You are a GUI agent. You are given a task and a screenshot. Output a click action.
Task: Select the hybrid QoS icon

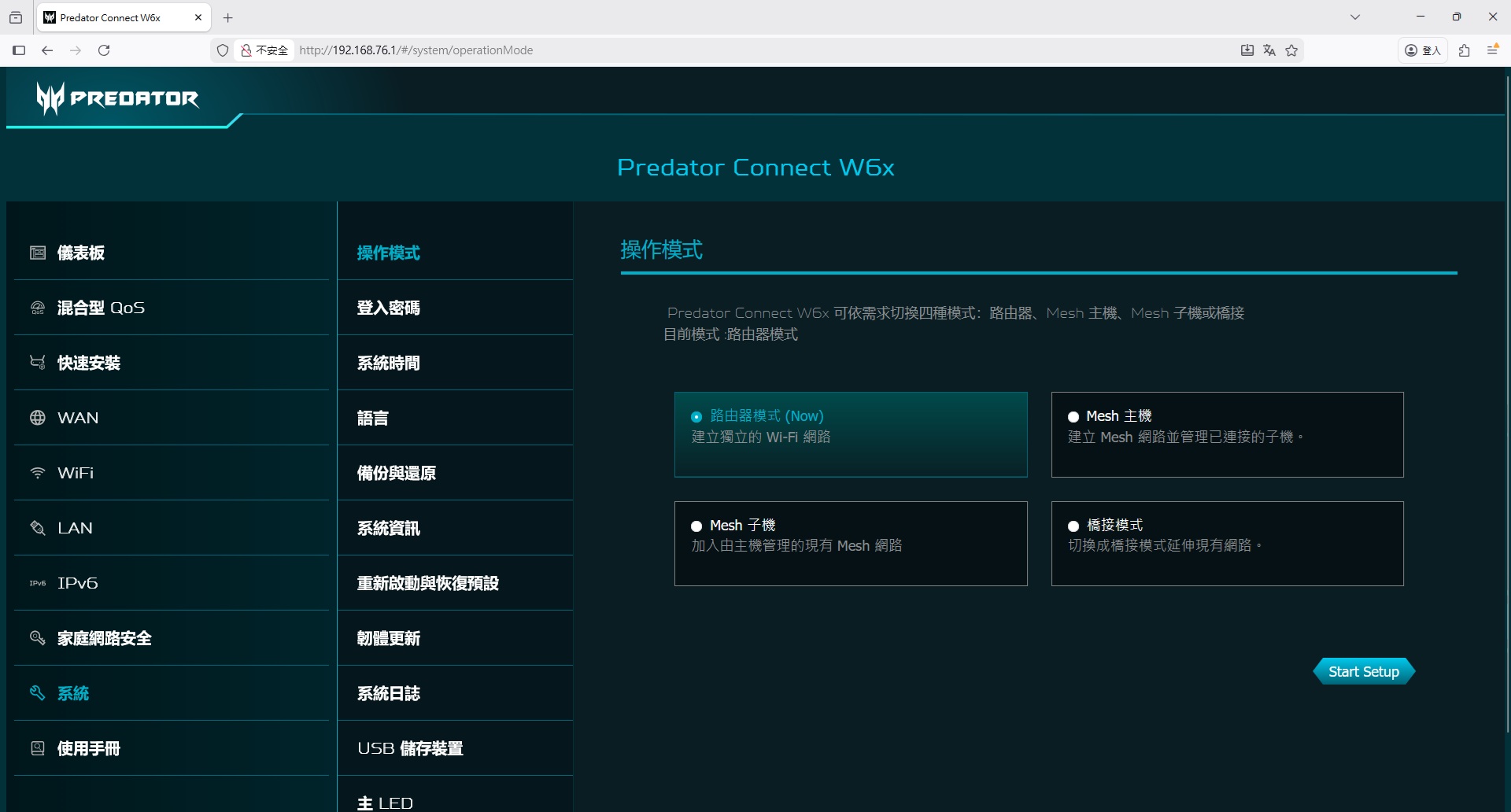pos(38,308)
